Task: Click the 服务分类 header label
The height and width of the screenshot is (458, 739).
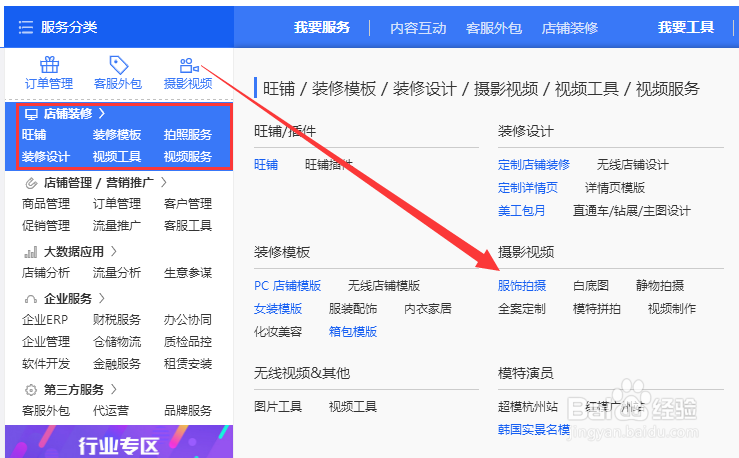Action: (x=69, y=27)
